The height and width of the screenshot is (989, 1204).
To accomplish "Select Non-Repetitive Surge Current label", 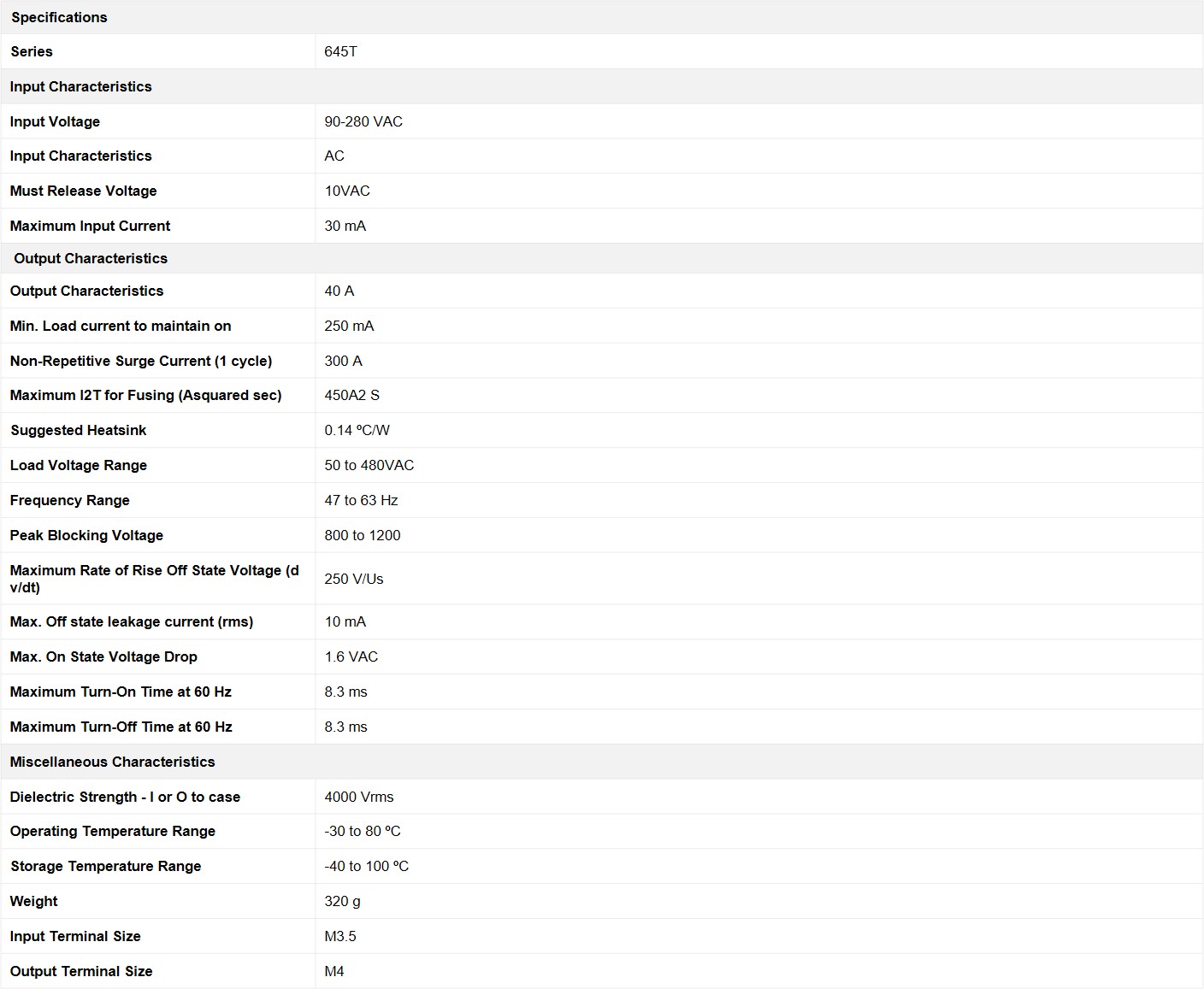I will click(x=141, y=361).
